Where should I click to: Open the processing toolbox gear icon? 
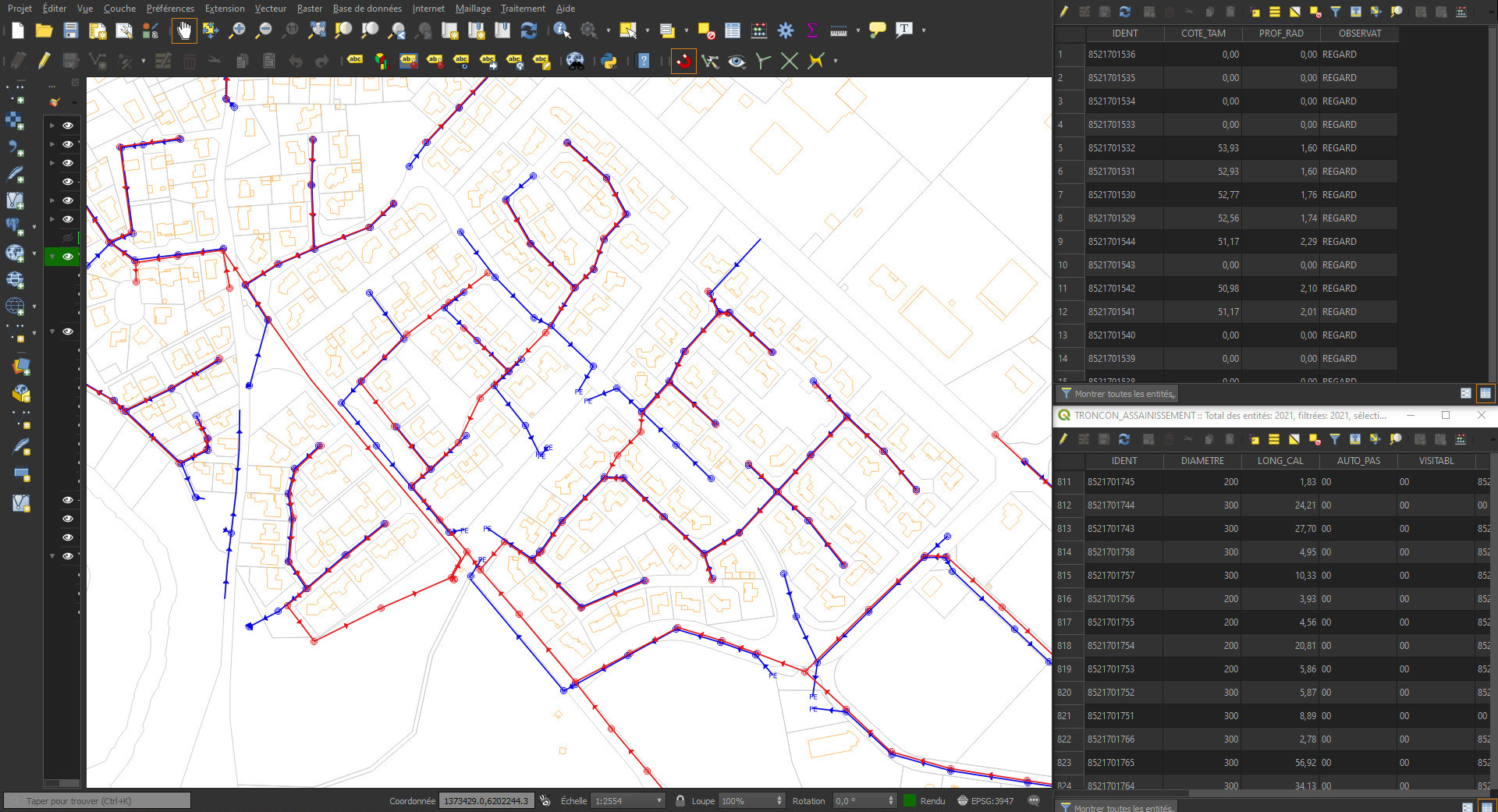pyautogui.click(x=786, y=30)
